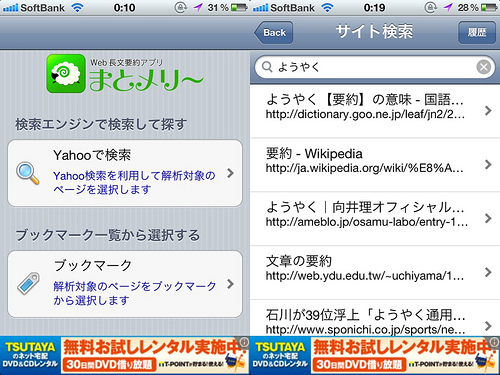
Task: Tap the battery icon in left status bar
Action: click(239, 7)
